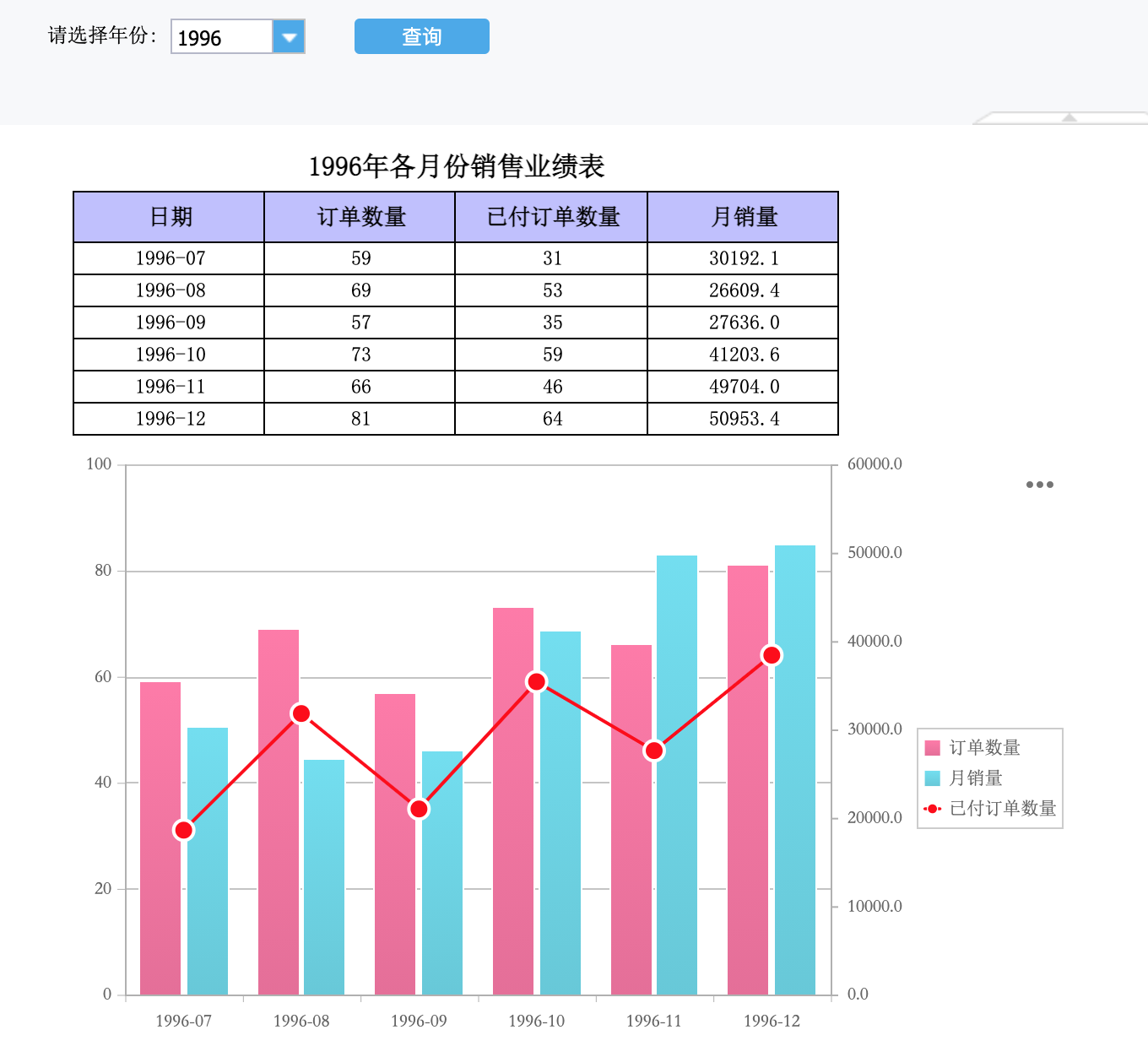
Task: Click the pink order bar for 1996-09
Action: point(395,844)
